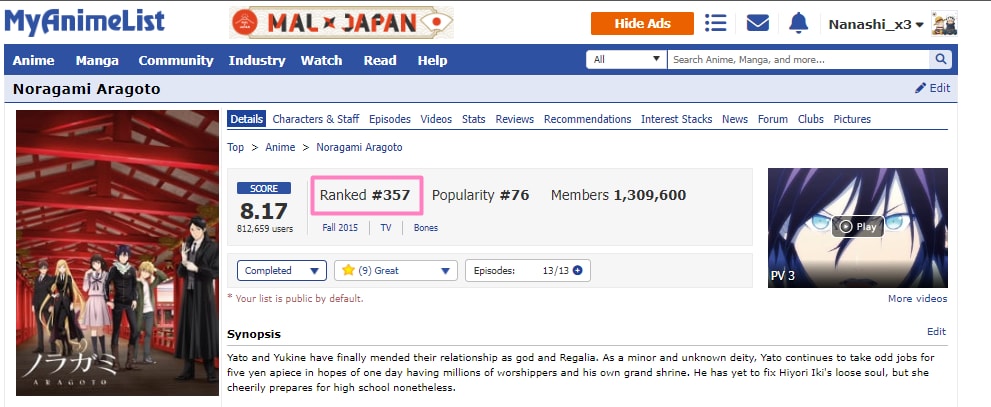Click the Anime breadcrumb link
Screen dimensions: 991x407
click(x=280, y=147)
